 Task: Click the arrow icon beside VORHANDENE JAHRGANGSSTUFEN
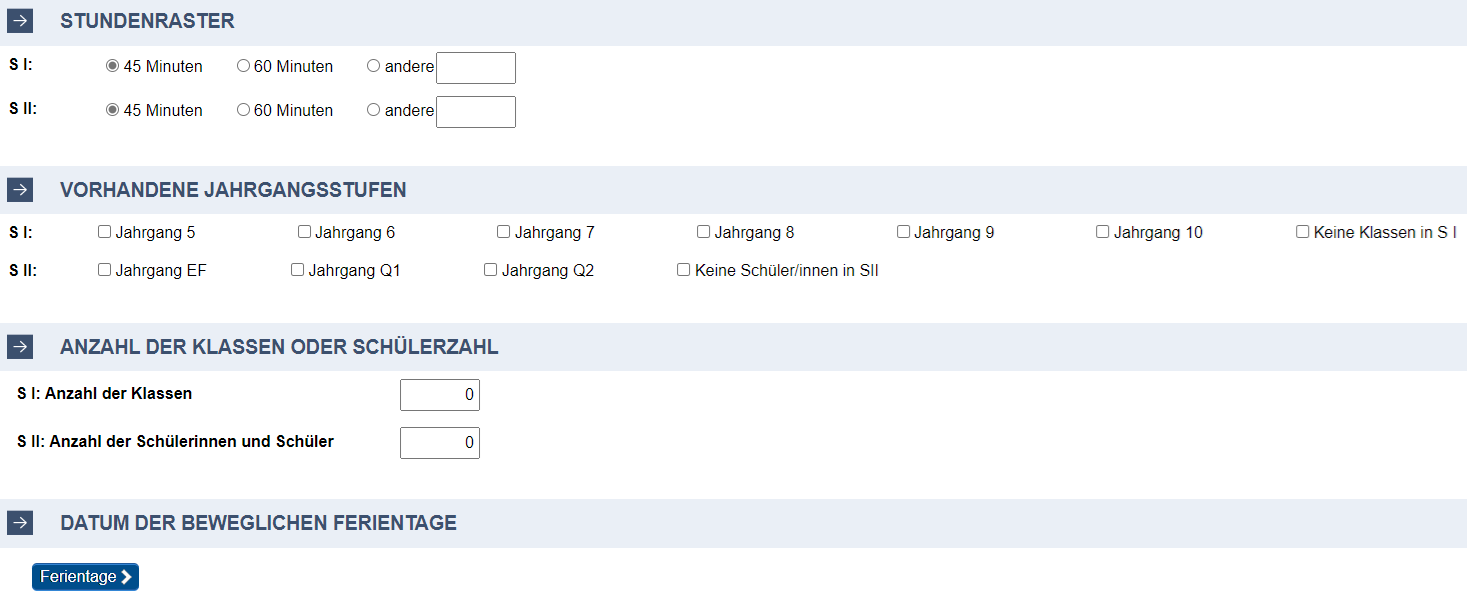pos(20,190)
